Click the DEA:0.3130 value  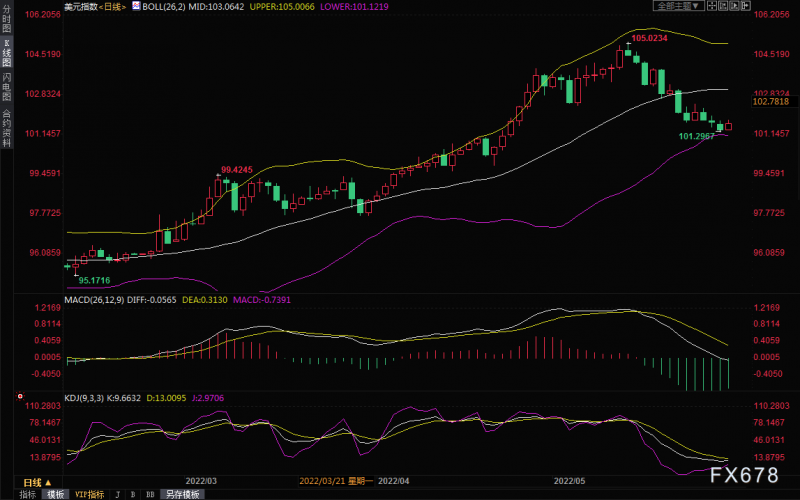pyautogui.click(x=205, y=299)
